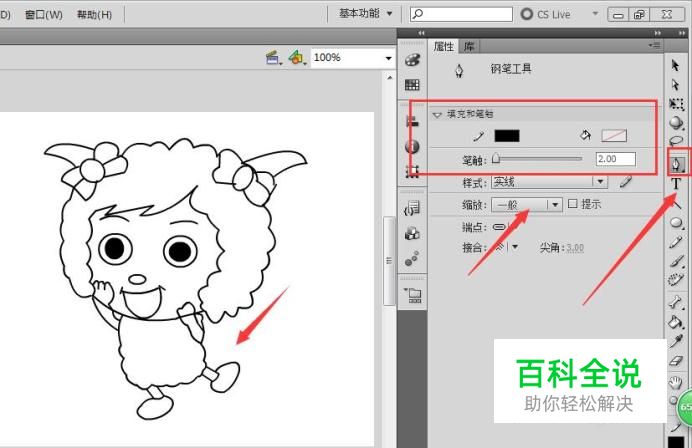The image size is (692, 448).
Task: Click the search input field
Action: coord(461,14)
